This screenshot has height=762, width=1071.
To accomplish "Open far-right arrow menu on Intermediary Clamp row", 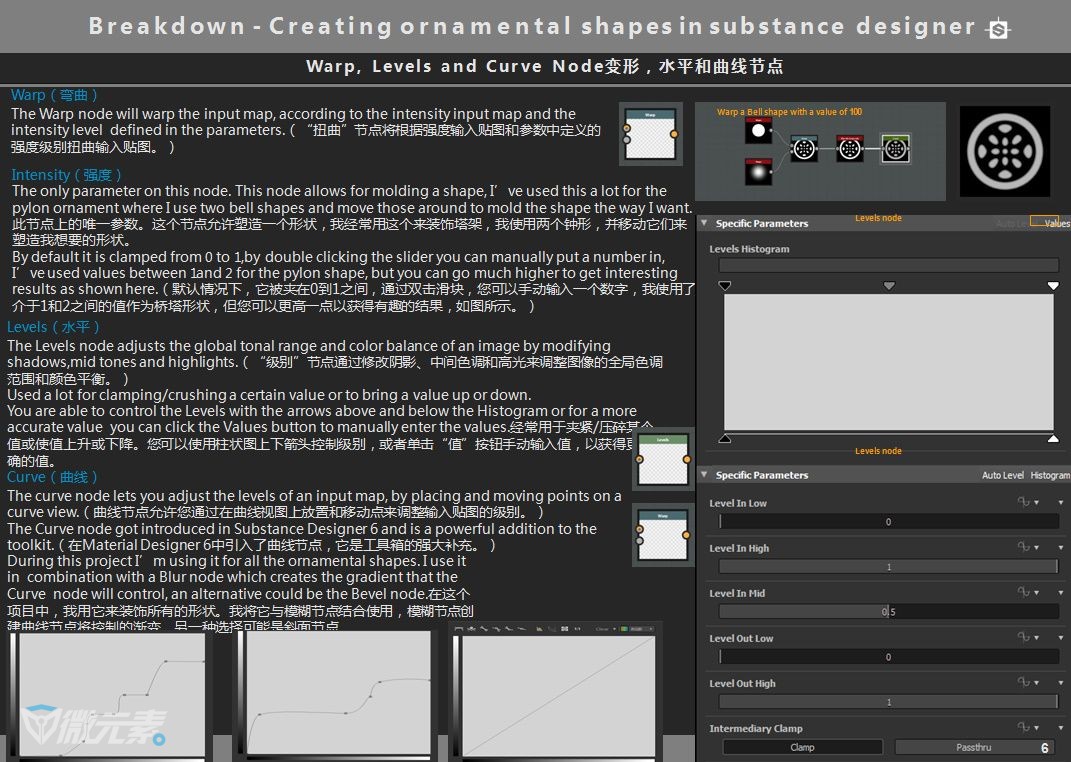I will [x=1061, y=728].
